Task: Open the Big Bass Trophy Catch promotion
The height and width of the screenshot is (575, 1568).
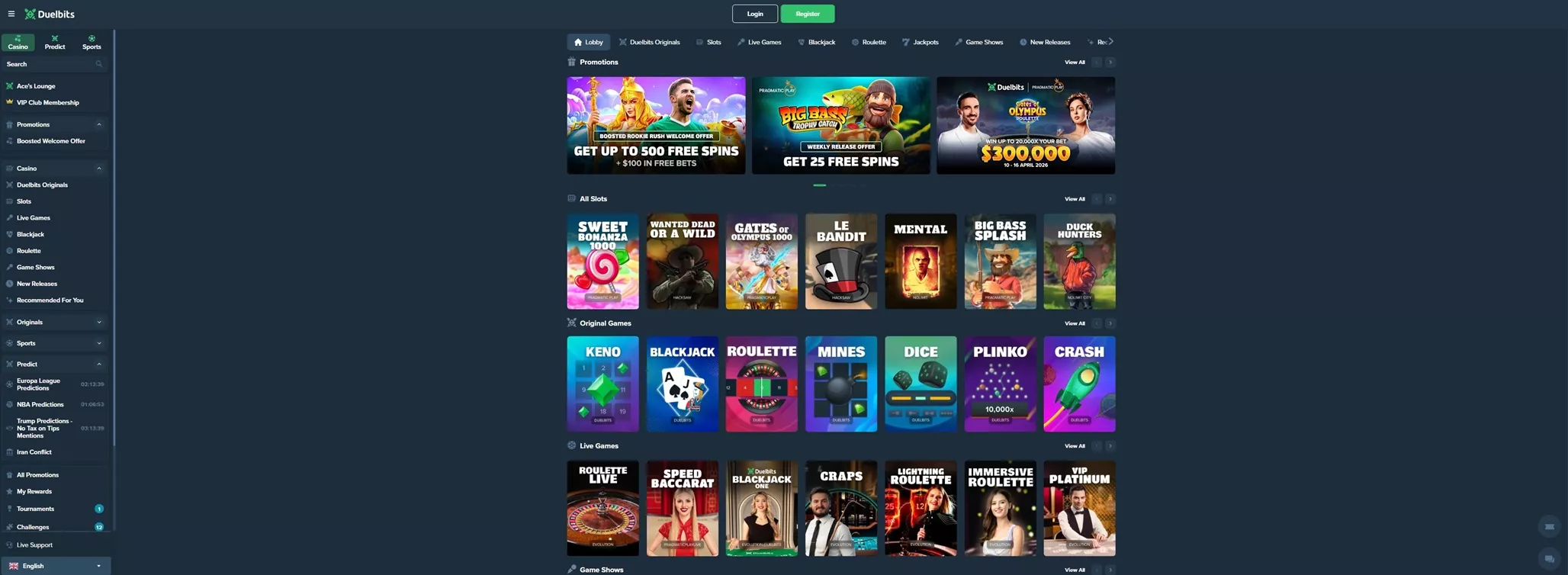Action: coord(841,125)
